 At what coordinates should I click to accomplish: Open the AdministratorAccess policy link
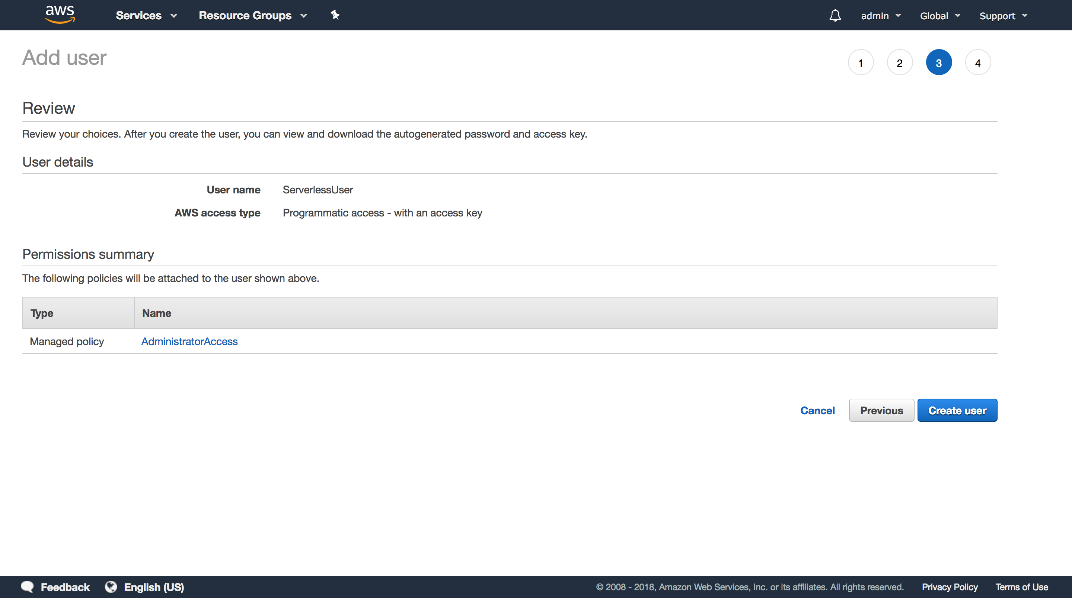coord(190,342)
